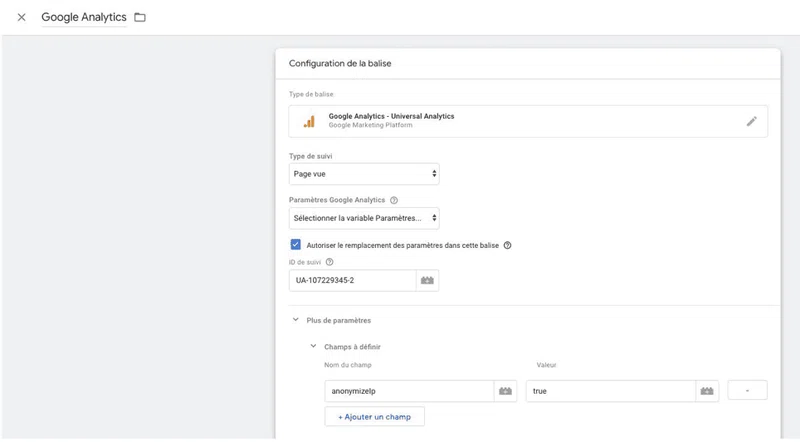This screenshot has height=442, width=800.
Task: Click the pencil icon to edit tag type
Action: pyautogui.click(x=751, y=121)
